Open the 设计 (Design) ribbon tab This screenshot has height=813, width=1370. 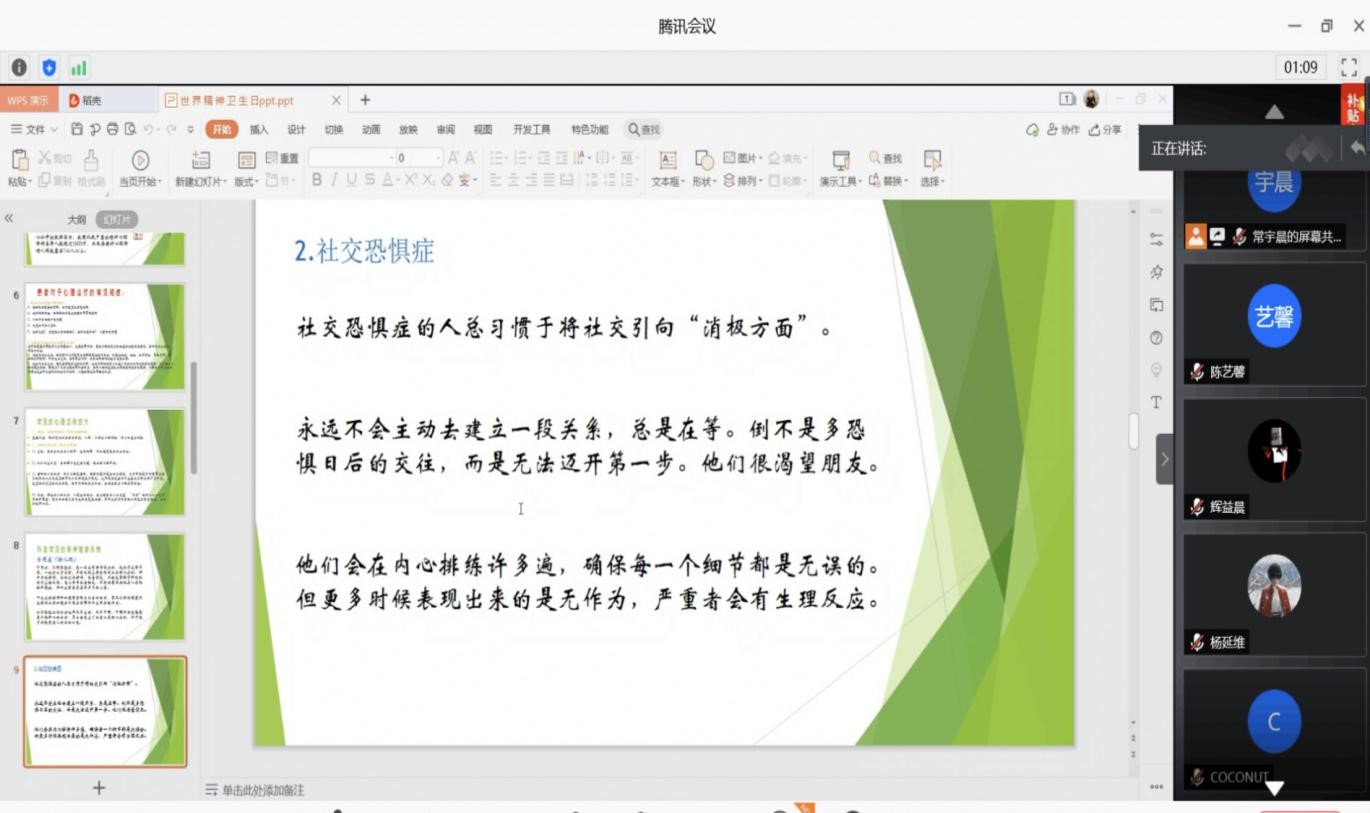click(x=296, y=130)
